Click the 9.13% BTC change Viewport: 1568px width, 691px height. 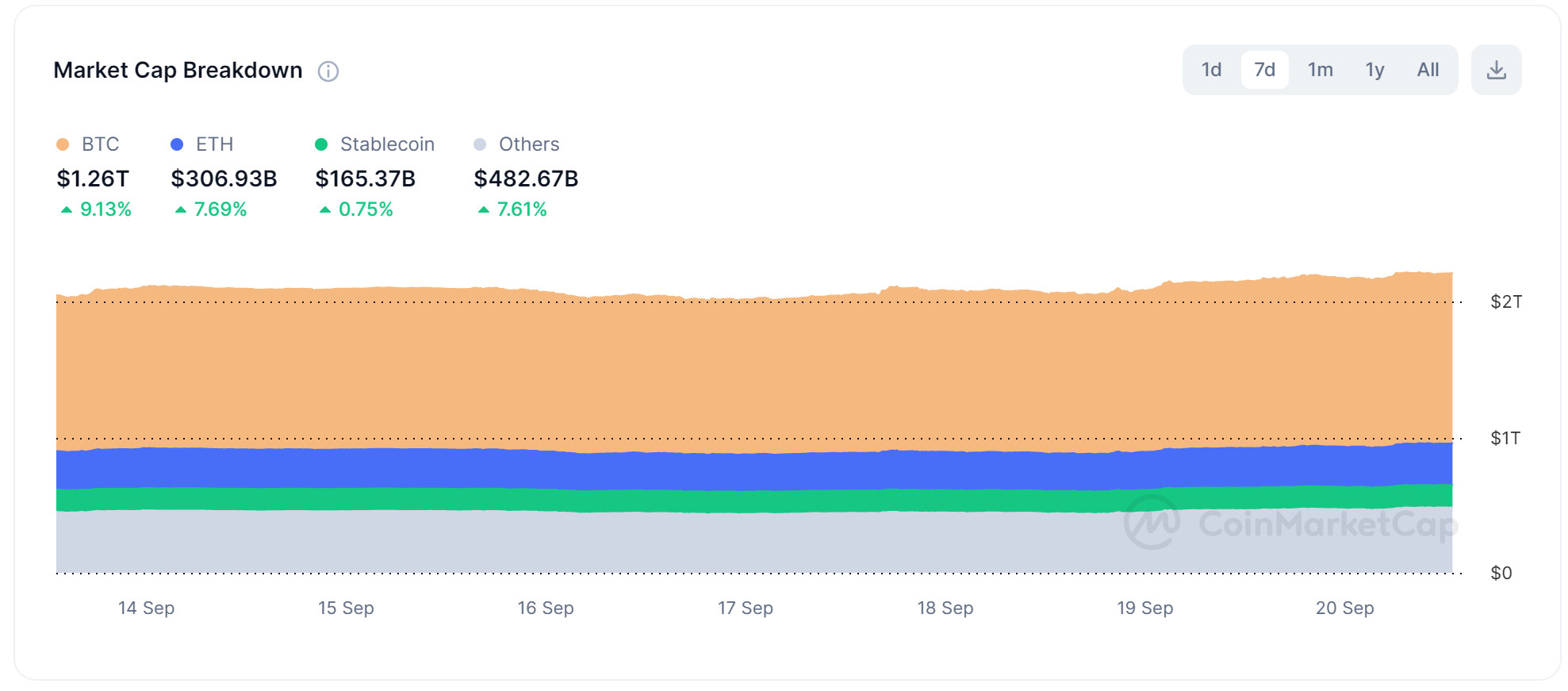96,209
